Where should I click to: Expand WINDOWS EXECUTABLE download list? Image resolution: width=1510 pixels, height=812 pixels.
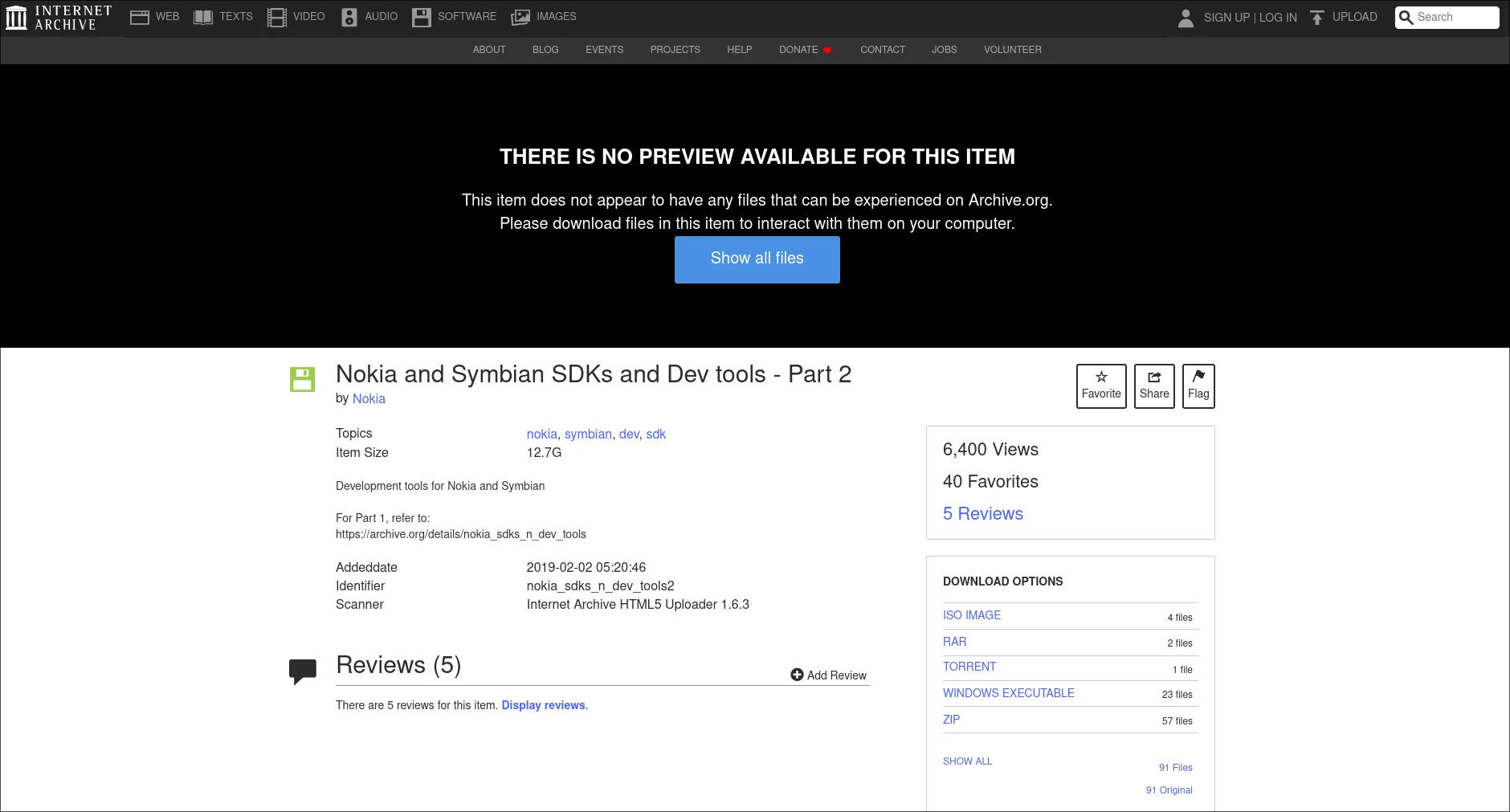tap(1008, 693)
